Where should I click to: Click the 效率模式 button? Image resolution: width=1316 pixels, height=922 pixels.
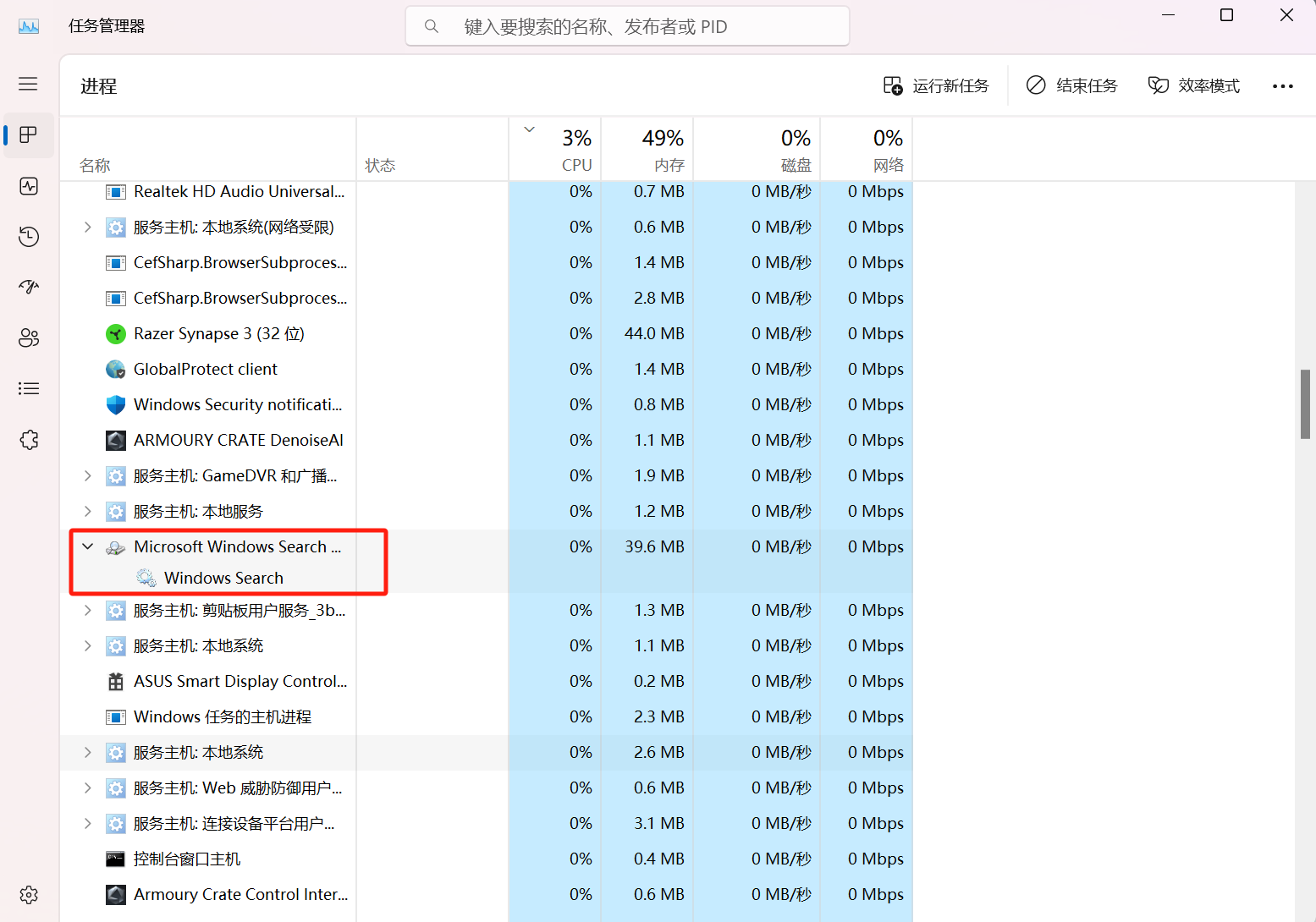point(1194,86)
